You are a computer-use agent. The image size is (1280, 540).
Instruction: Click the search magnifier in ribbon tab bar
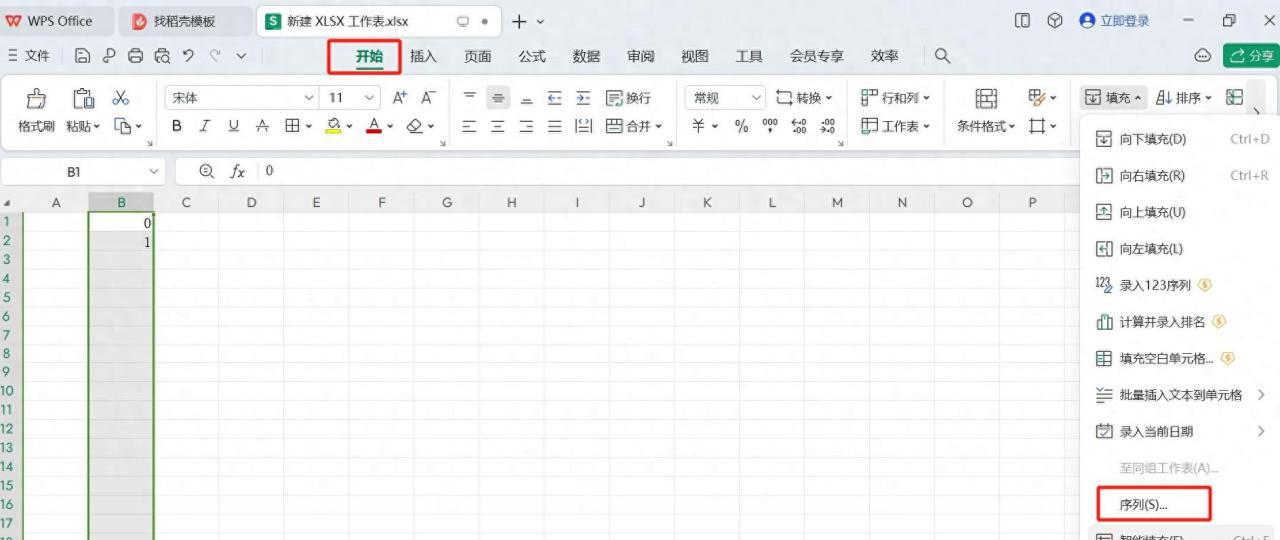942,57
